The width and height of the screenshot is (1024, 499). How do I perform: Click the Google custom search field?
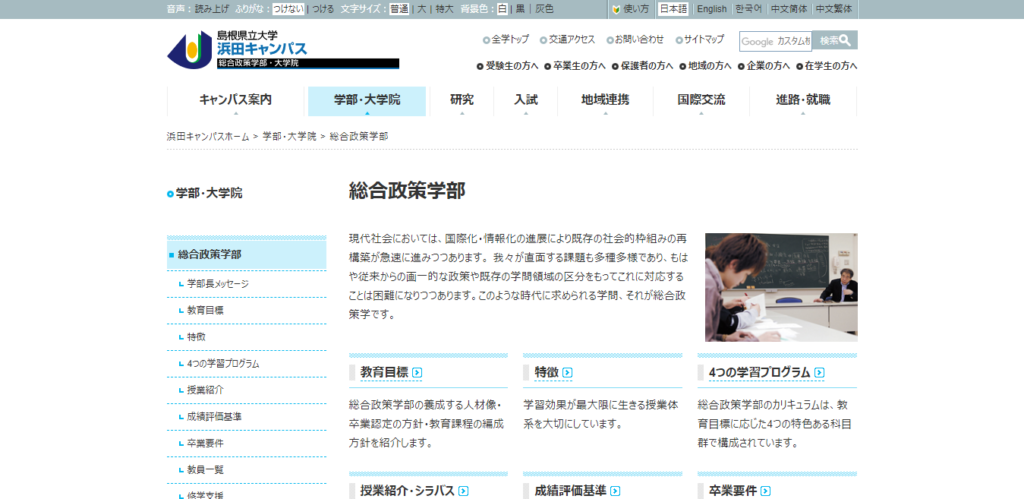click(774, 41)
